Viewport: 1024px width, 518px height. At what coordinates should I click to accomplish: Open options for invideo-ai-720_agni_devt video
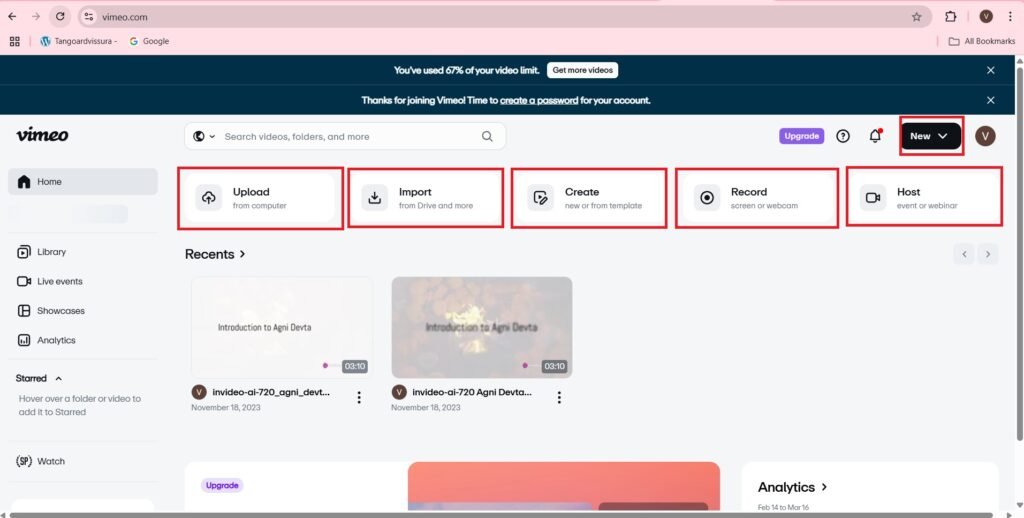[359, 397]
